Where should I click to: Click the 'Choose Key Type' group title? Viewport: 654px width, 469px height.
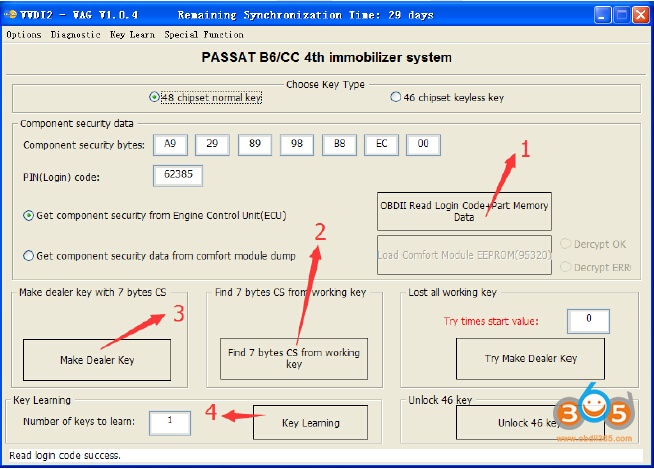pyautogui.click(x=325, y=84)
